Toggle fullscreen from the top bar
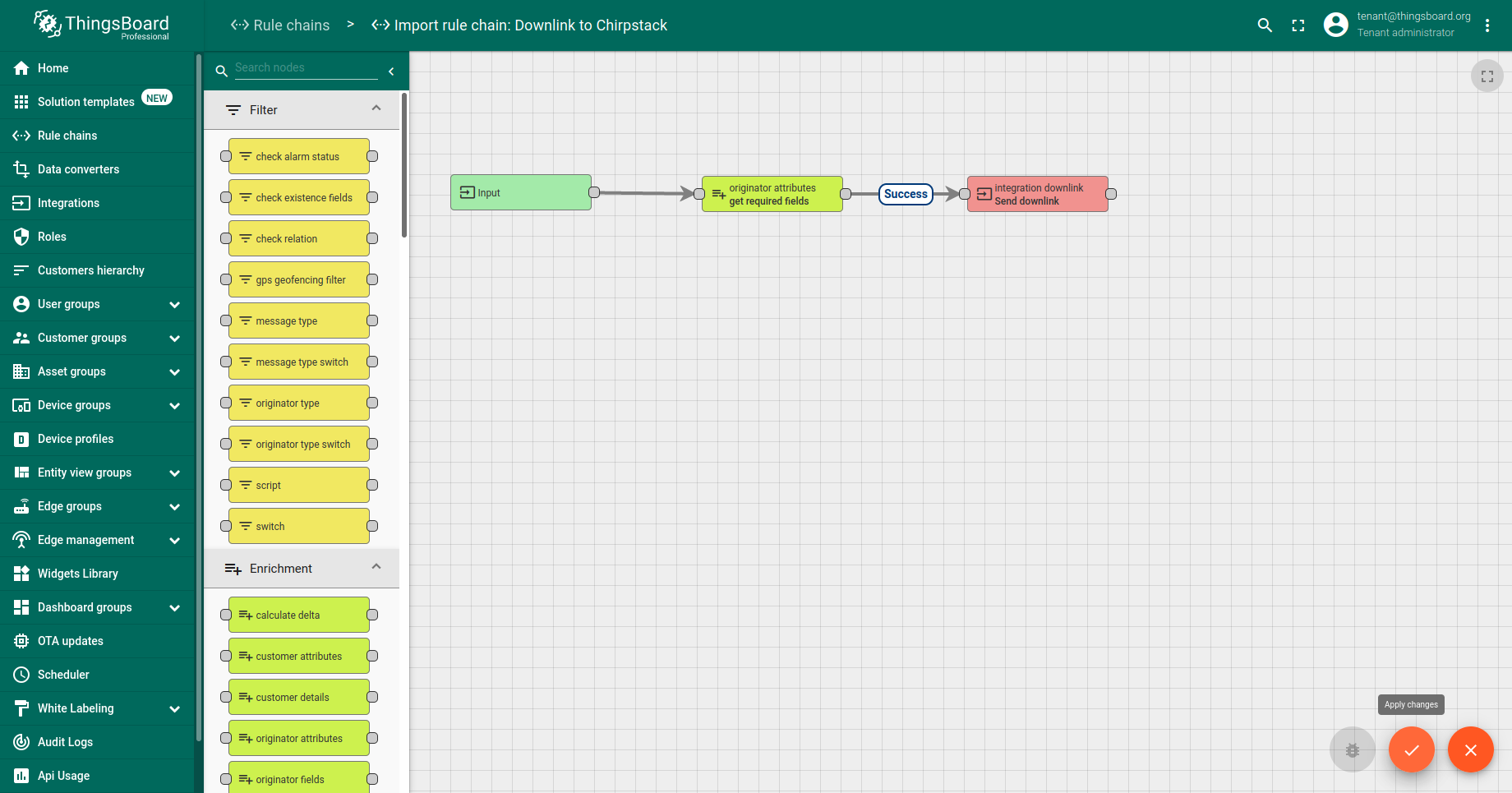The image size is (1512, 793). click(x=1298, y=25)
